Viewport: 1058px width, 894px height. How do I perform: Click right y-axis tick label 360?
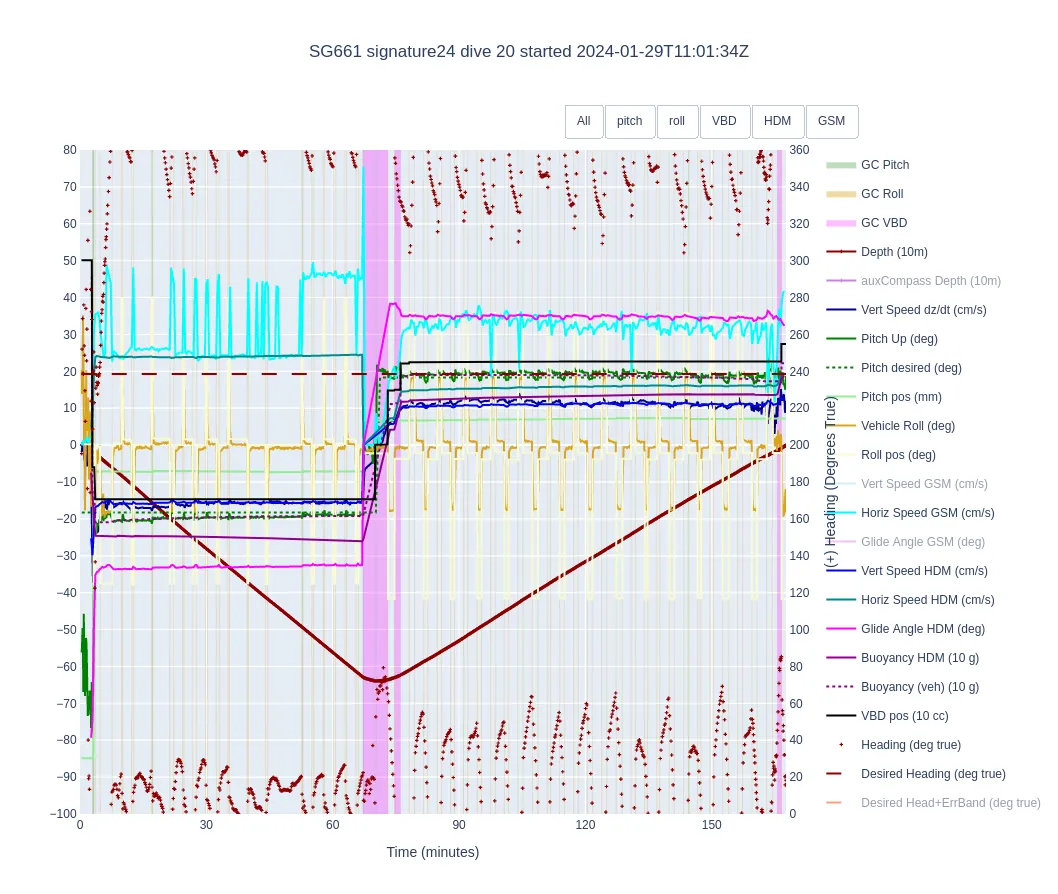pyautogui.click(x=800, y=150)
